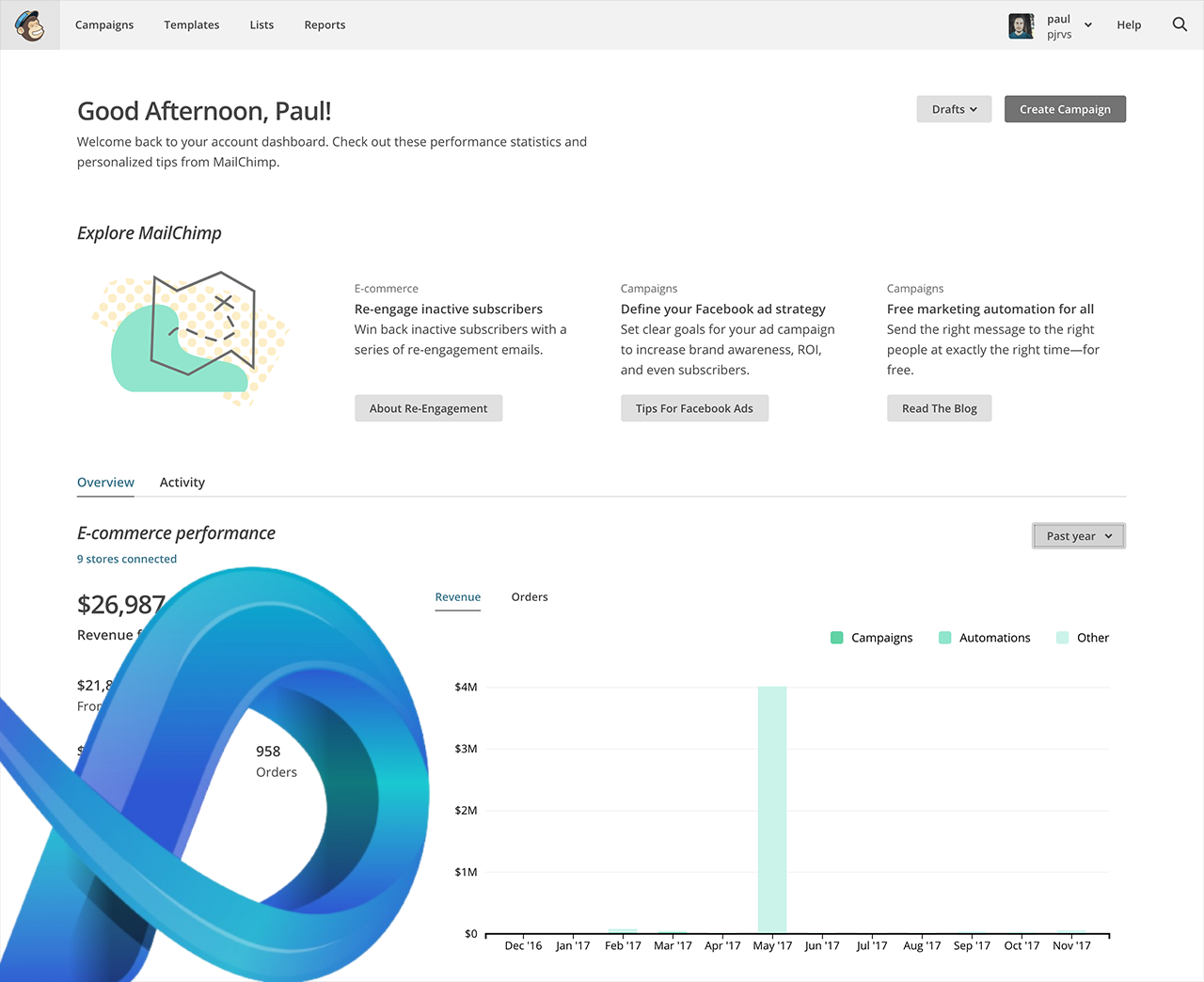This screenshot has width=1204, height=982.
Task: Click the Other legend color swatch
Action: pyautogui.click(x=1063, y=638)
